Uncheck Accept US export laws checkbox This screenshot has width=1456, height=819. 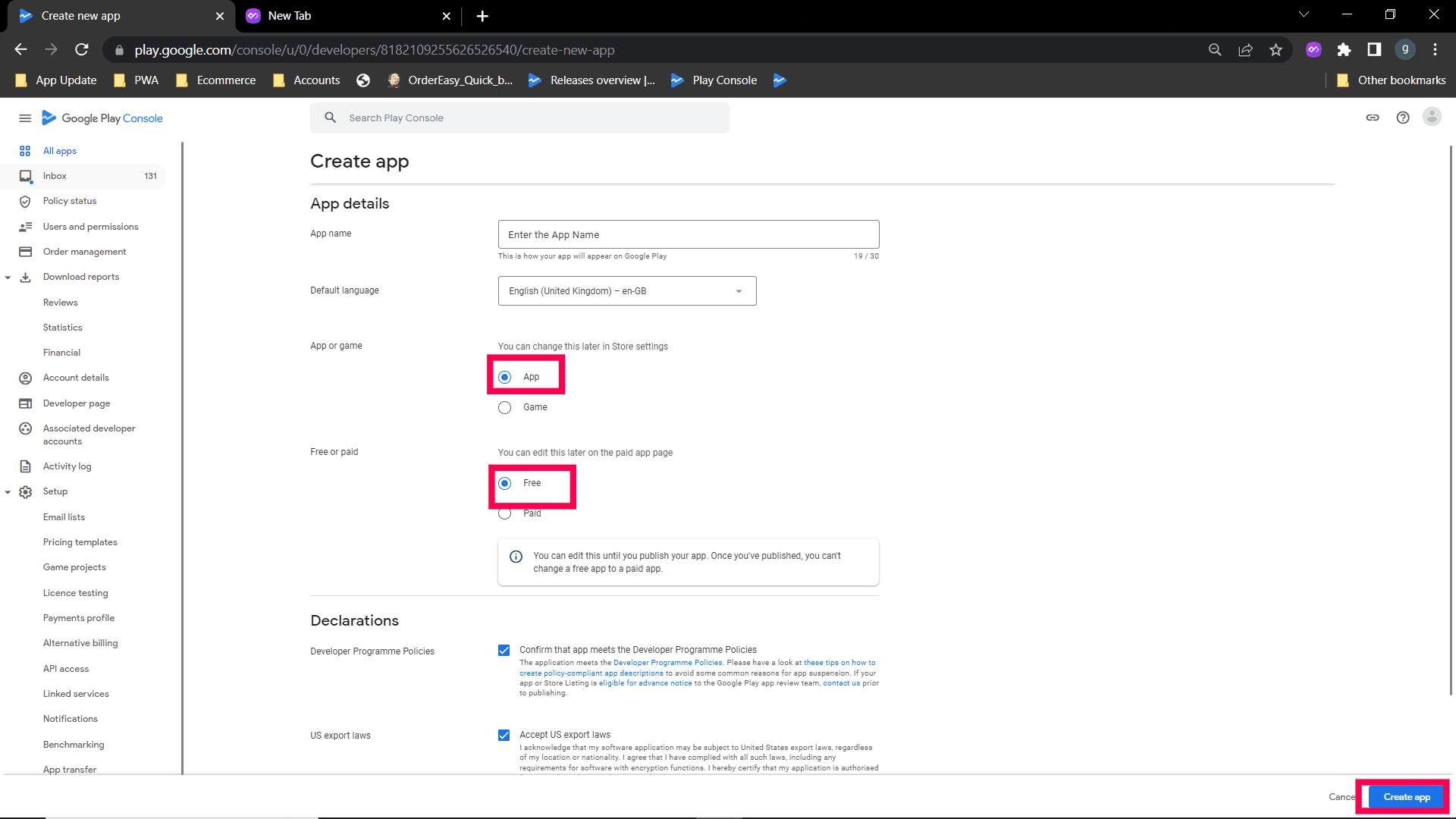pyautogui.click(x=504, y=735)
